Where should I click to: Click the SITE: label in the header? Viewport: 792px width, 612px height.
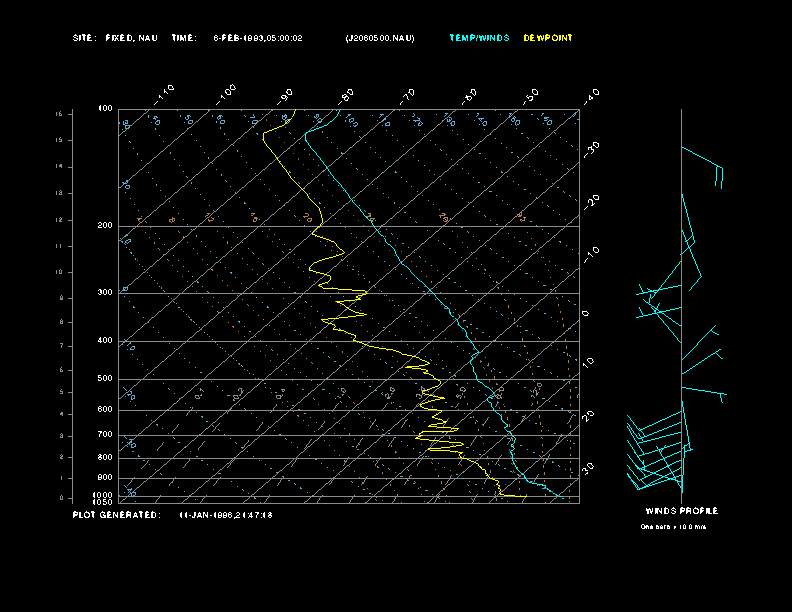click(83, 38)
